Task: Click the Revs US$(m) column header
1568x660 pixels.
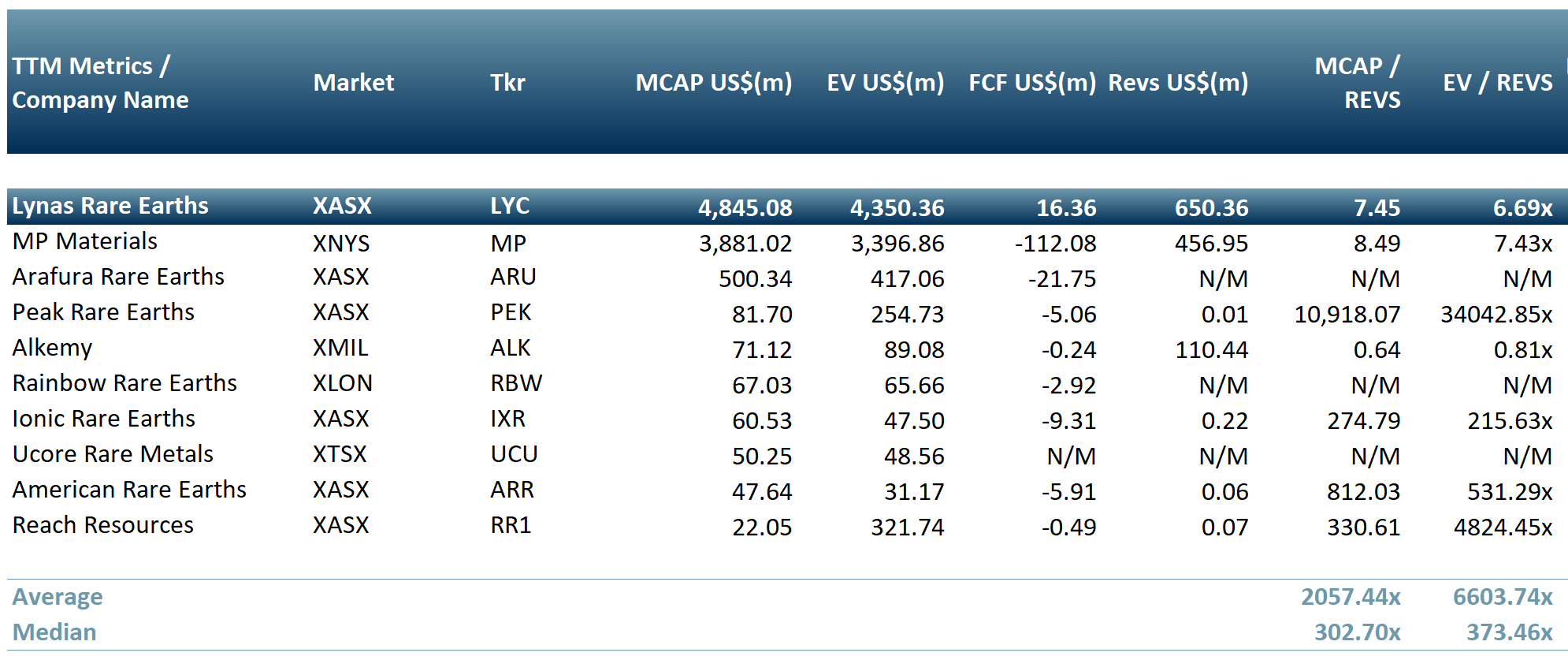Action: 1178,83
